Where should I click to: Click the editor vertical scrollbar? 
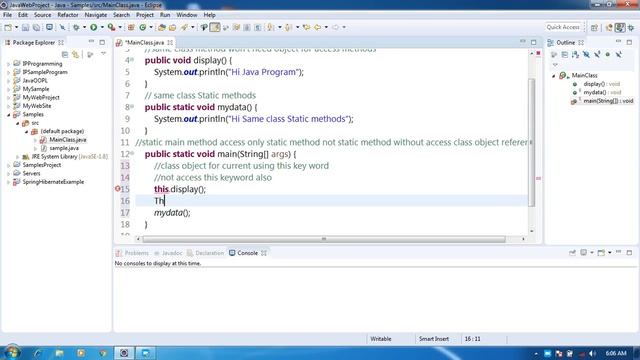[531, 142]
